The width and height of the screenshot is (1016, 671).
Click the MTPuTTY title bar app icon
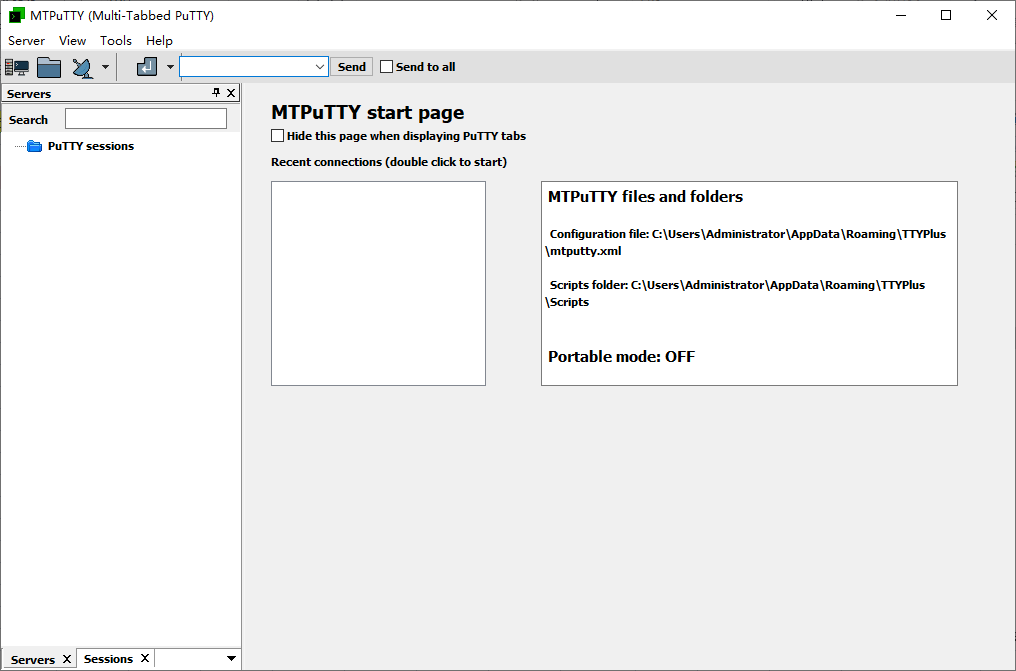[x=17, y=15]
